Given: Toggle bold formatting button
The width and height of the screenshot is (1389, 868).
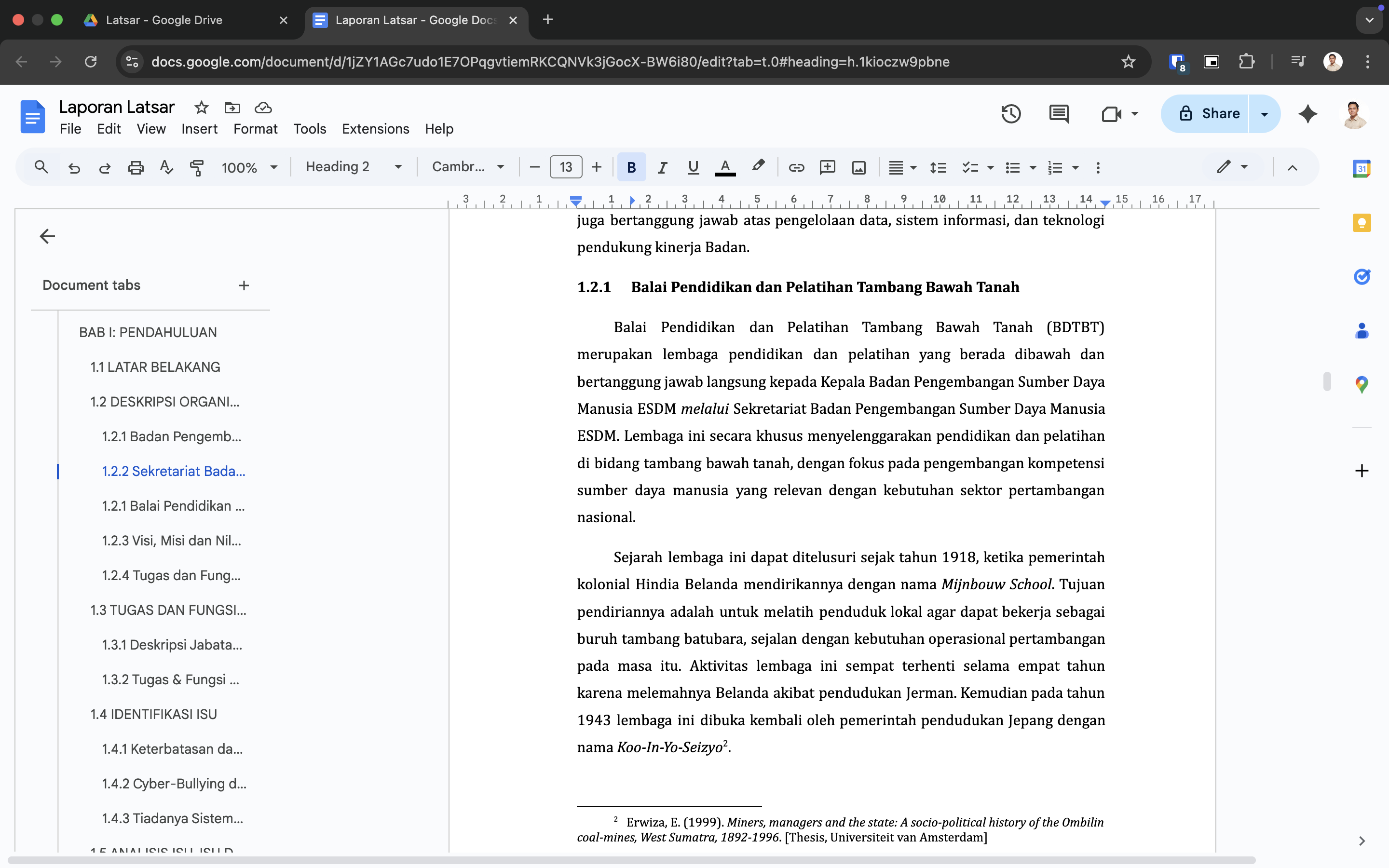Looking at the screenshot, I should [631, 167].
